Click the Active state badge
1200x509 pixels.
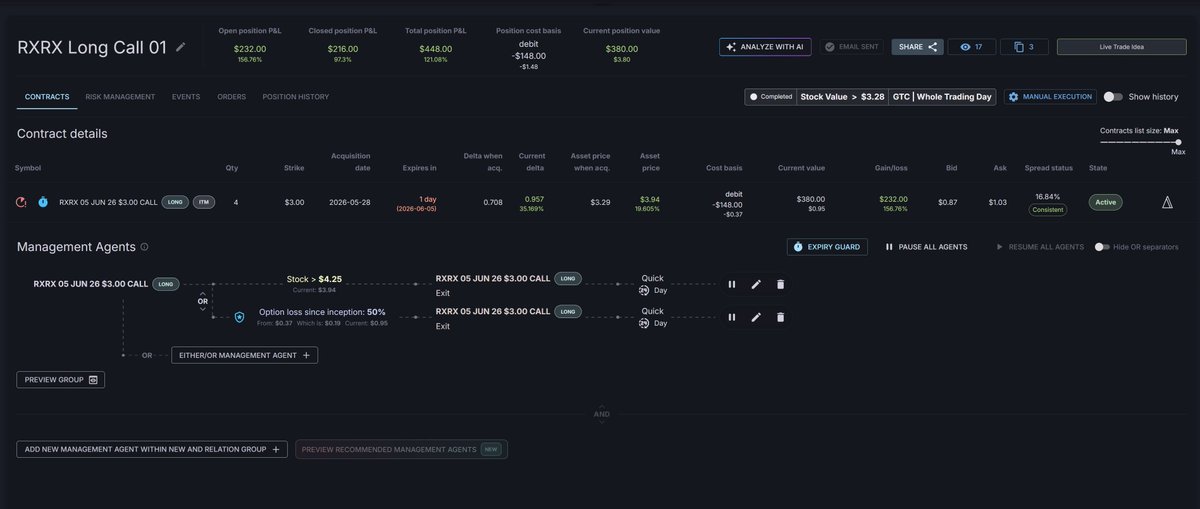coord(1105,202)
